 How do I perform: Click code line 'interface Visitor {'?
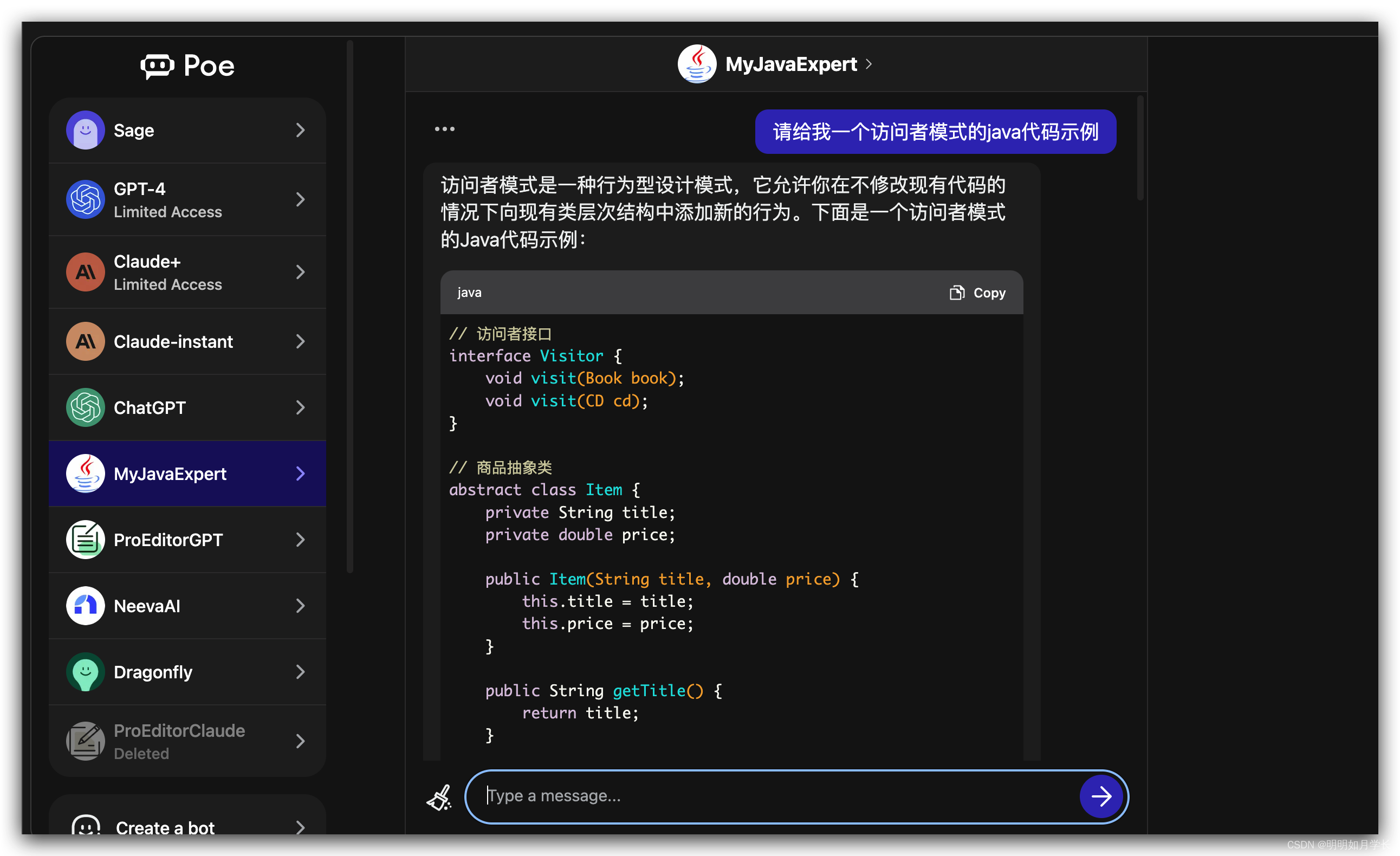coord(535,356)
